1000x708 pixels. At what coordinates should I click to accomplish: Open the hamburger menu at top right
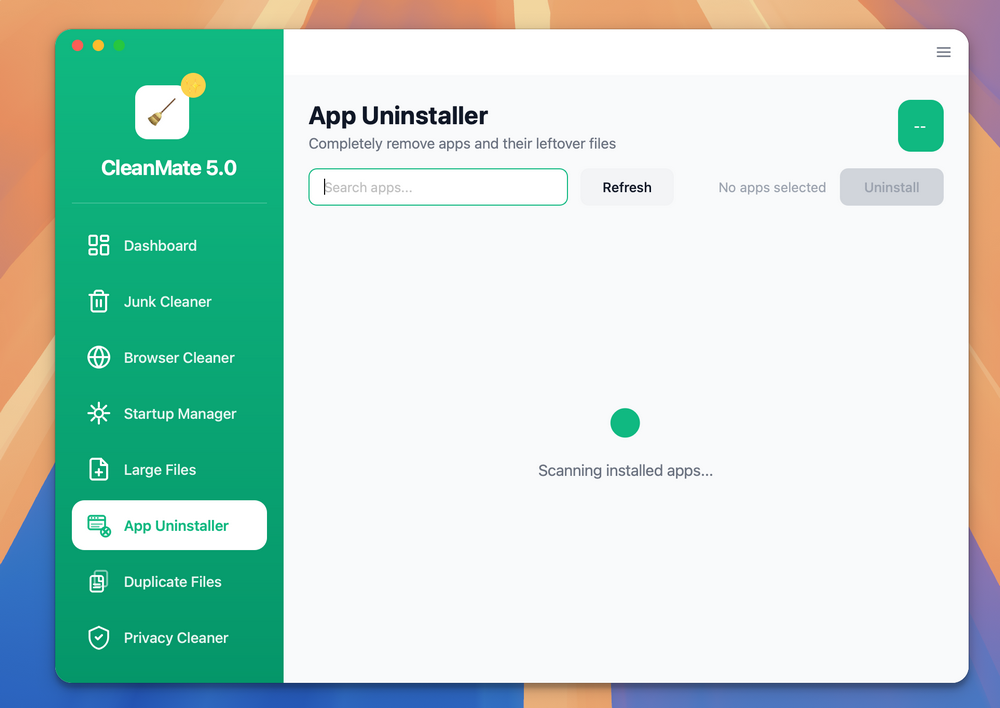click(943, 52)
